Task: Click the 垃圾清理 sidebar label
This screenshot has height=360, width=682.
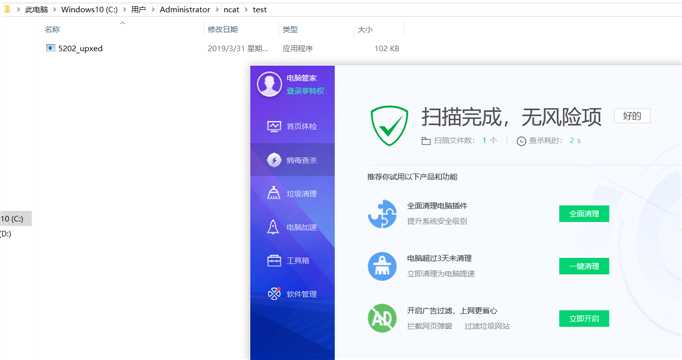Action: coord(301,193)
